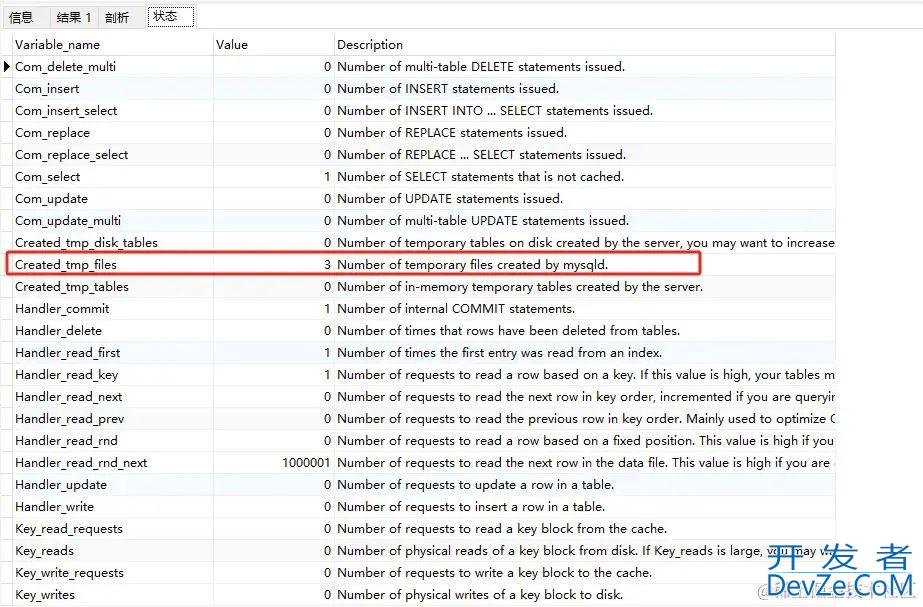Select the Com_insert variable cell
This screenshot has height=607, width=923.
pos(112,89)
